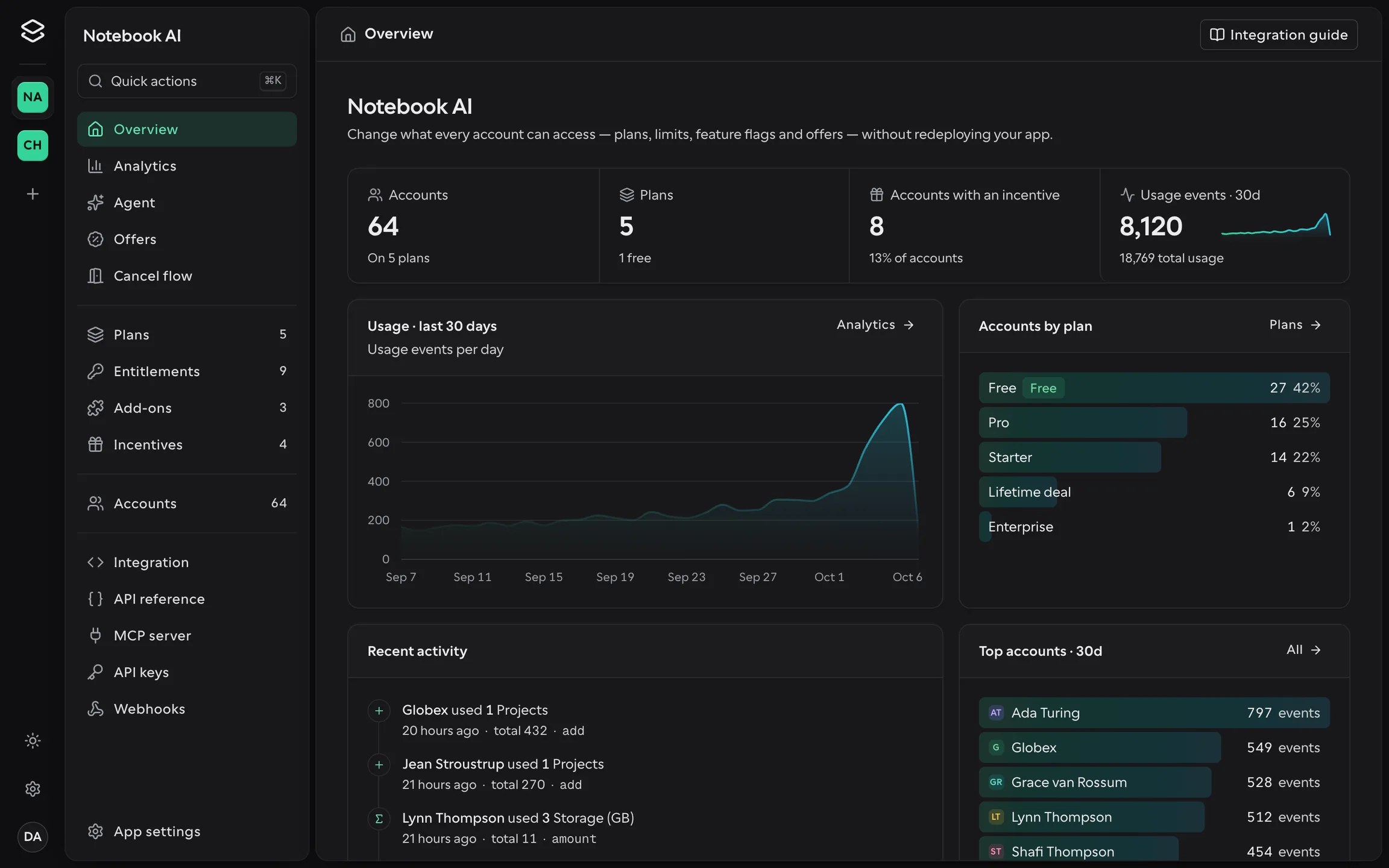Select Overview in the sidebar
This screenshot has height=868, width=1389.
[x=187, y=129]
